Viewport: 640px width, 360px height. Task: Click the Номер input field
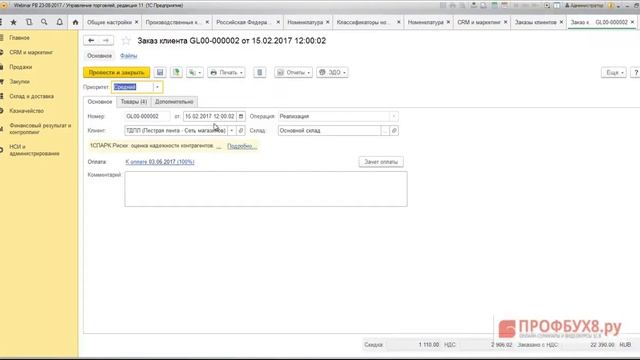point(147,116)
